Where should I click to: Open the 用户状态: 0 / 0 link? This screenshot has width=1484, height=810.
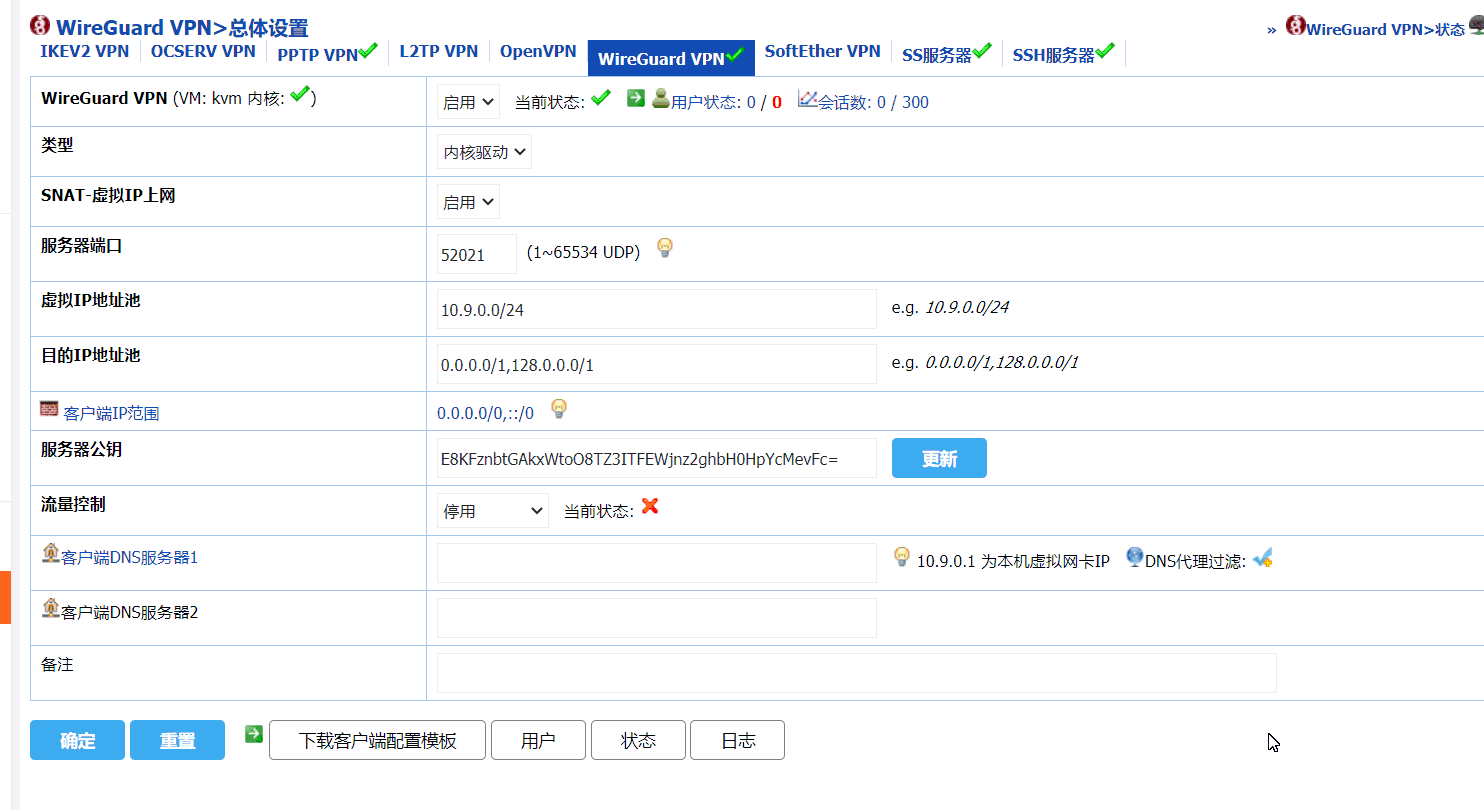tap(726, 102)
